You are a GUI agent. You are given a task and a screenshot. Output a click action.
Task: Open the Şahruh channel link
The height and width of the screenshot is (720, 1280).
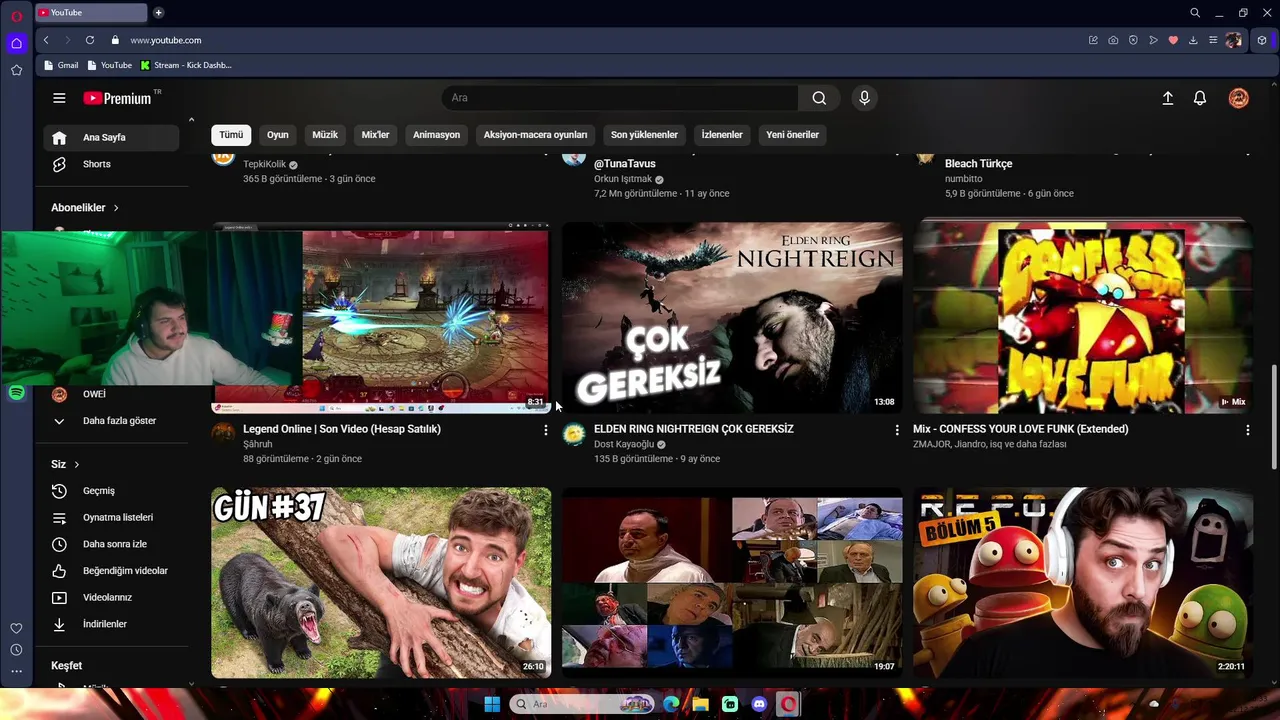point(258,444)
